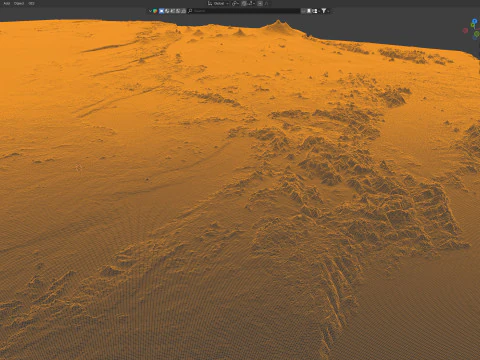The width and height of the screenshot is (480, 360).
Task: Open the snapping options dropdown
Action: [251, 3]
